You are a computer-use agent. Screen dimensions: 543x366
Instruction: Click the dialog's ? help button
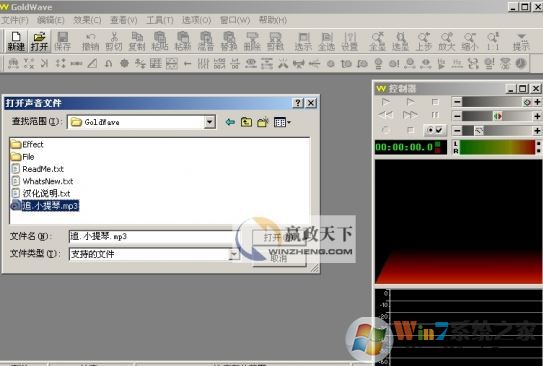(x=298, y=103)
